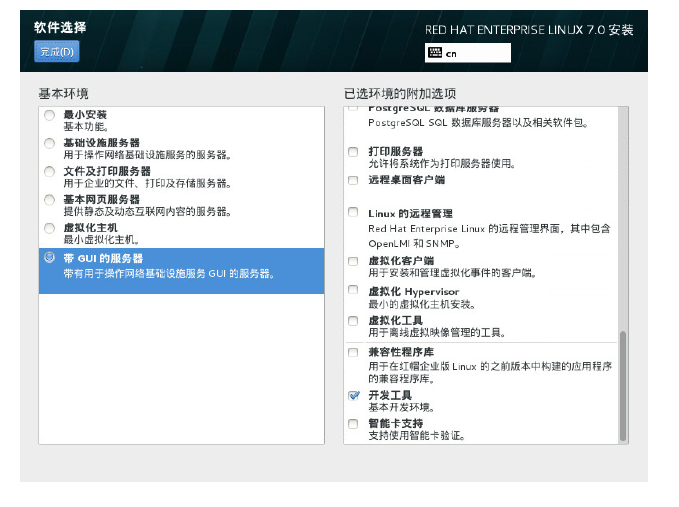Image resolution: width=679 pixels, height=507 pixels.
Task: Choose the 文件及打印服务器 environment radio
Action: (x=49, y=171)
